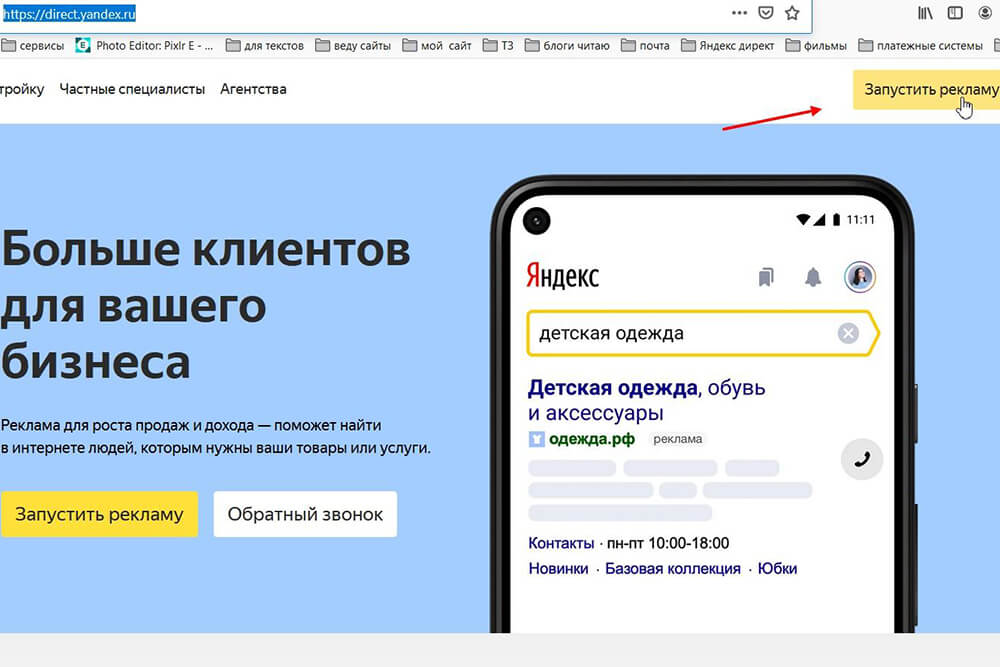This screenshot has height=667, width=1000.
Task: Click the Яндекс logo in phone mockup
Action: click(562, 276)
